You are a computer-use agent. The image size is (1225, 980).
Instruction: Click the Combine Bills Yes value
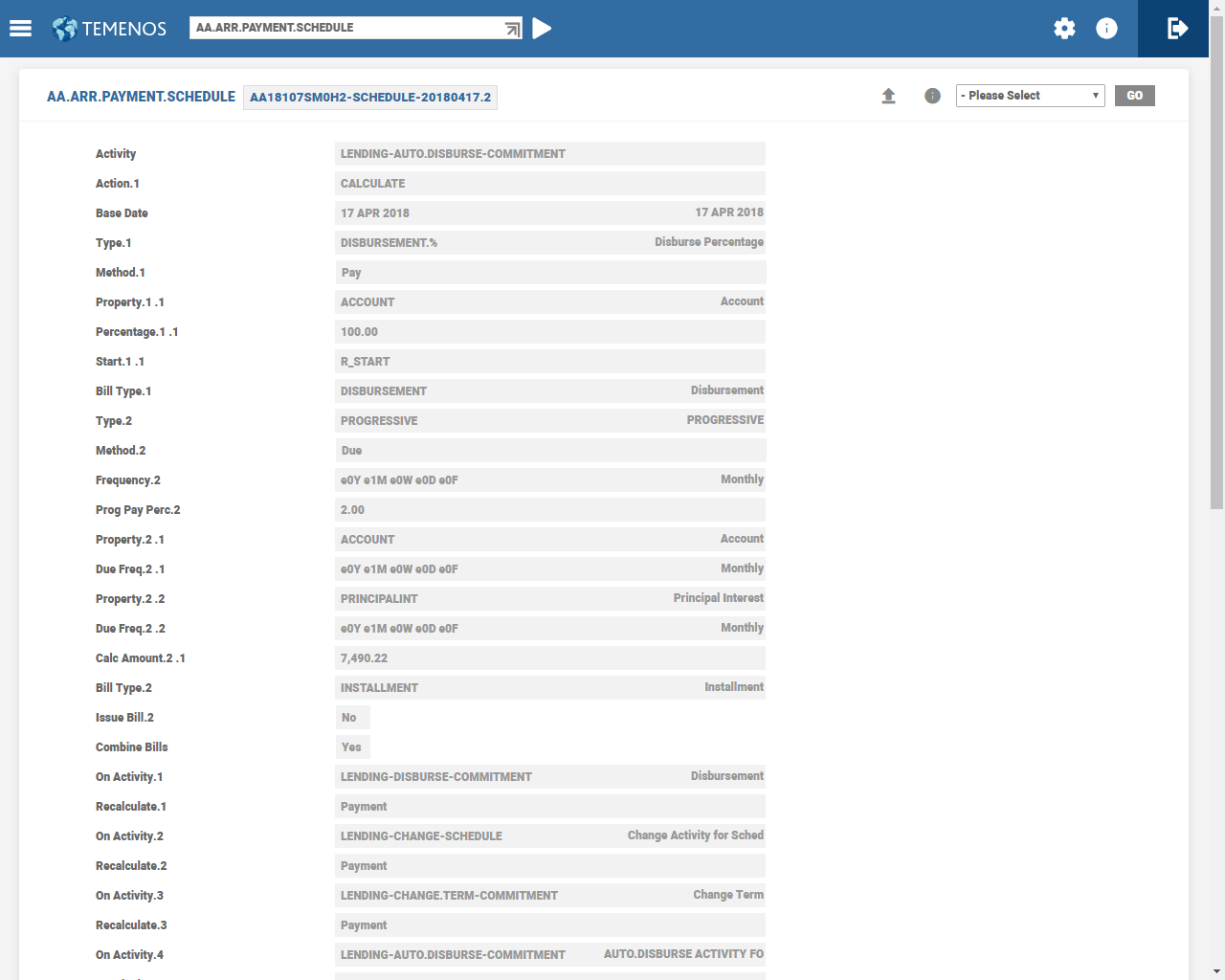click(x=351, y=747)
